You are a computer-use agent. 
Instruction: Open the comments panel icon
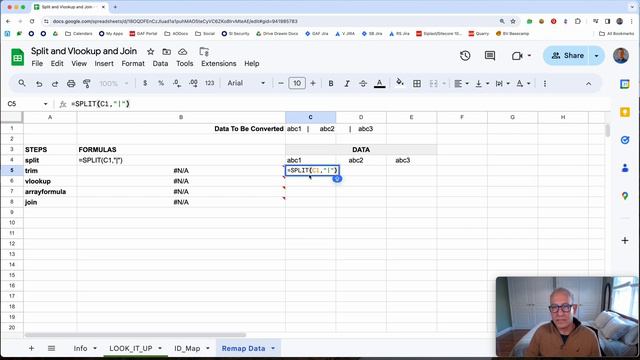pos(490,56)
